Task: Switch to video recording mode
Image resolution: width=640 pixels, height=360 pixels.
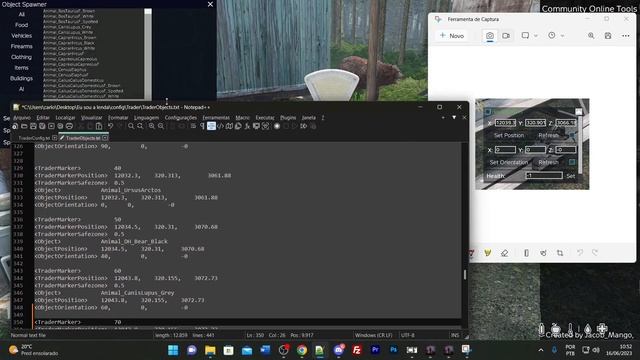Action: [x=506, y=36]
